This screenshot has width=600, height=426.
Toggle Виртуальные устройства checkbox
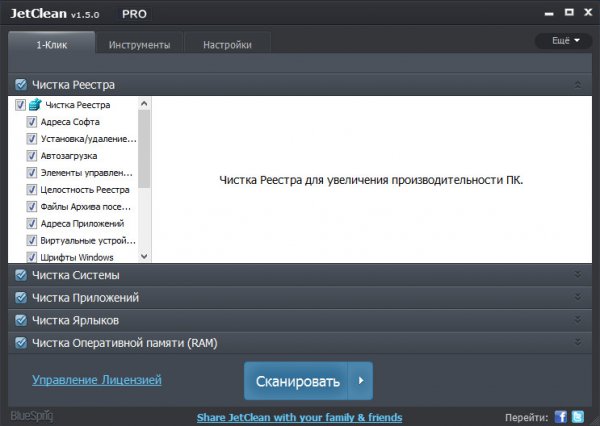[x=31, y=240]
